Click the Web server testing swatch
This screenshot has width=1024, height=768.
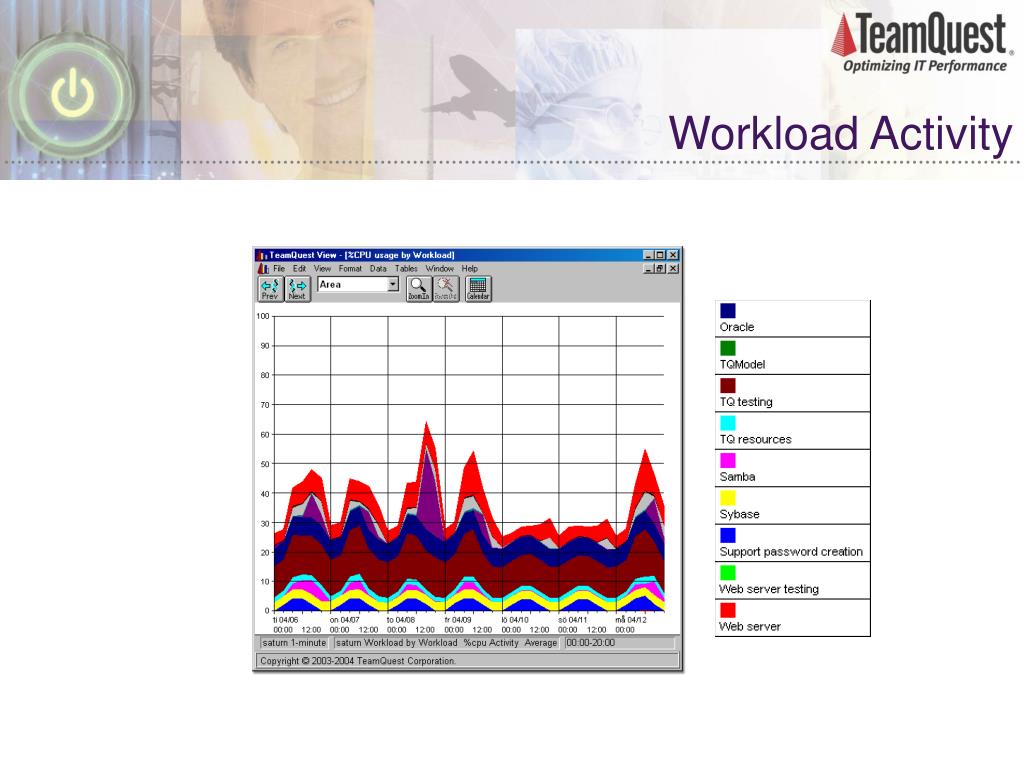point(728,573)
